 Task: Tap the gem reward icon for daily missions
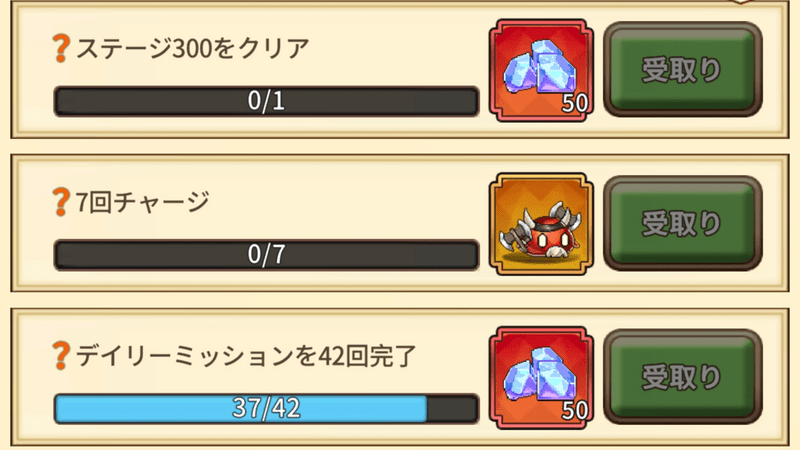[x=541, y=378]
